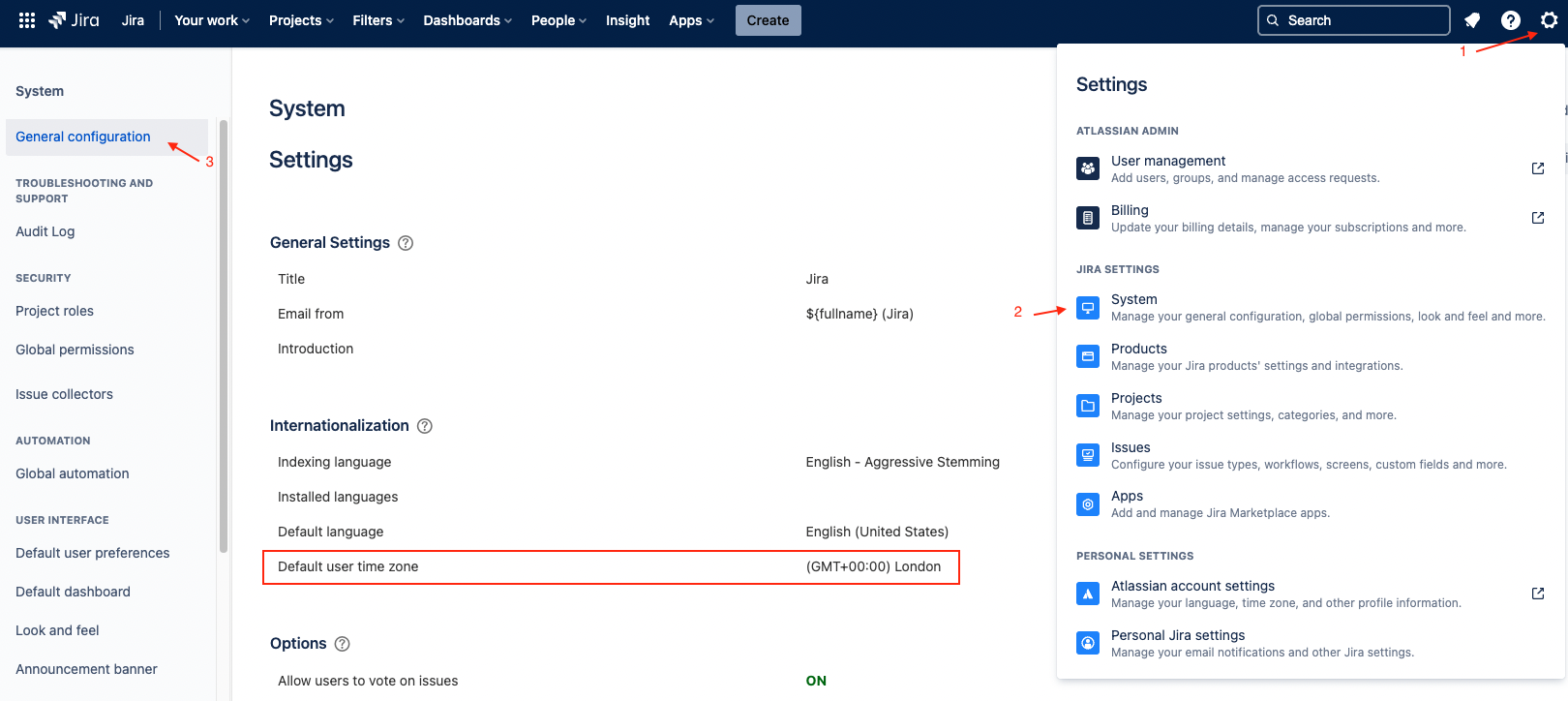Select User management in Settings panel
The height and width of the screenshot is (701, 1568).
point(1311,168)
